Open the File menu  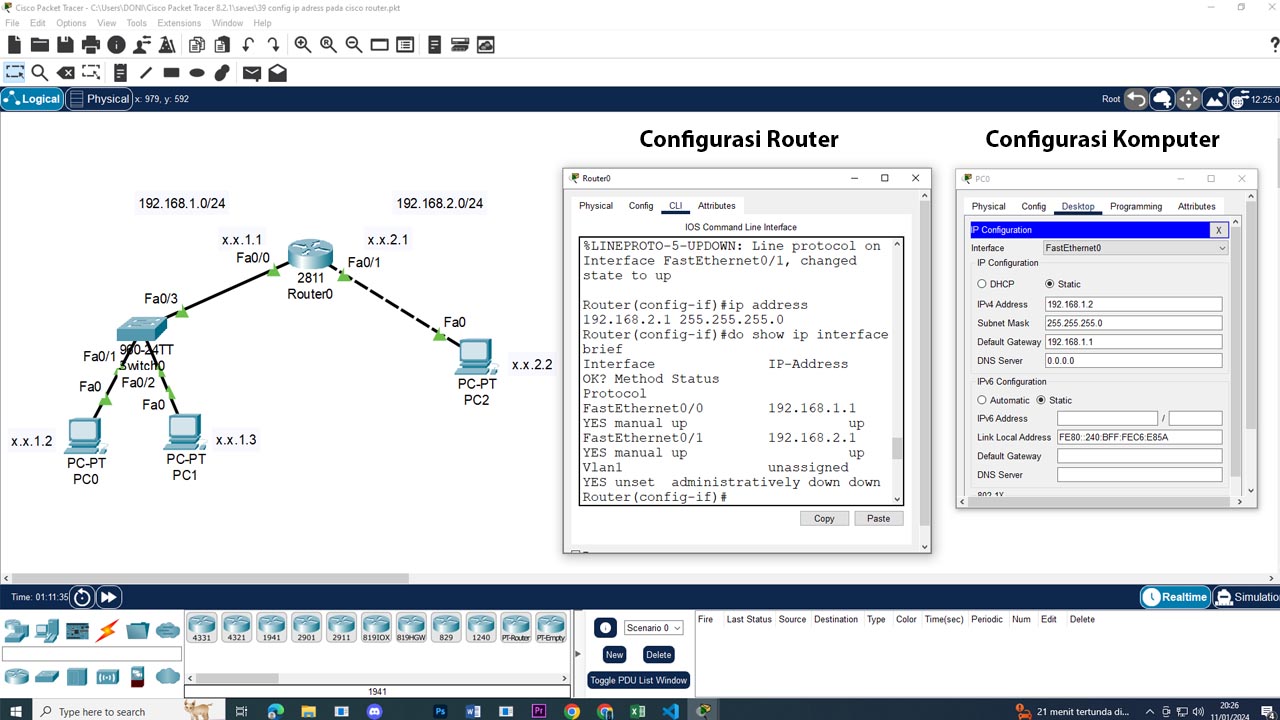click(12, 23)
